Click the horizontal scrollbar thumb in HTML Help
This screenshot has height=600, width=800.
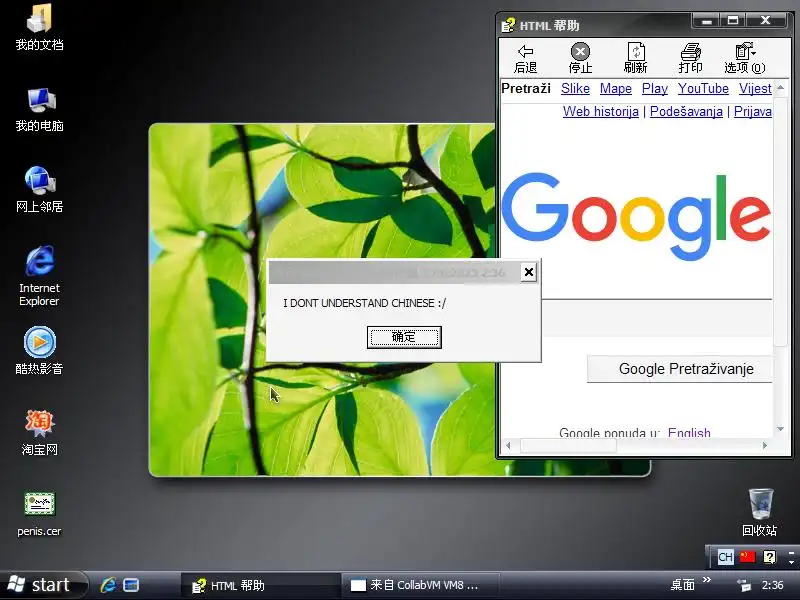pos(568,445)
